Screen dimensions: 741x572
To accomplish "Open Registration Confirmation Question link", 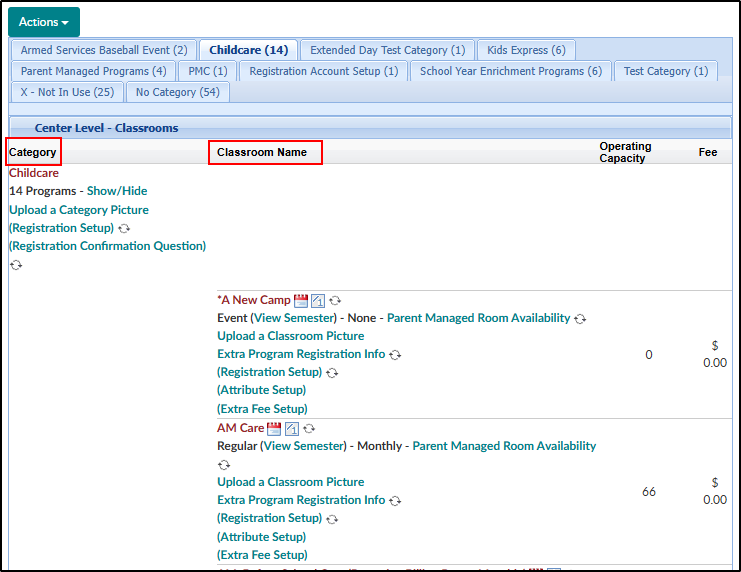I will (x=108, y=246).
